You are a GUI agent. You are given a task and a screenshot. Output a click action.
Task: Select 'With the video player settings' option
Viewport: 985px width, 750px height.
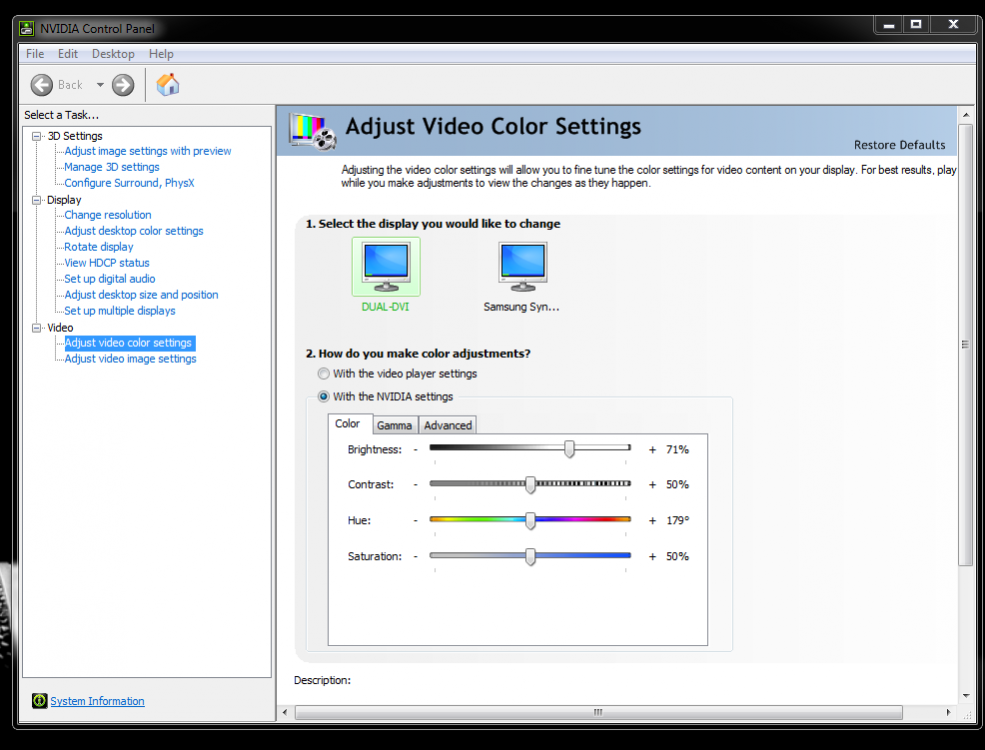coord(323,374)
